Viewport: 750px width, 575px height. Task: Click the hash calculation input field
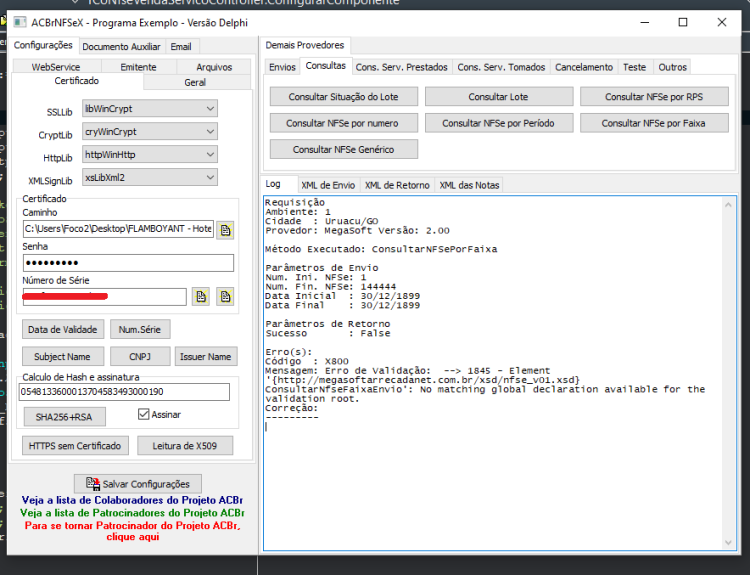coord(124,392)
